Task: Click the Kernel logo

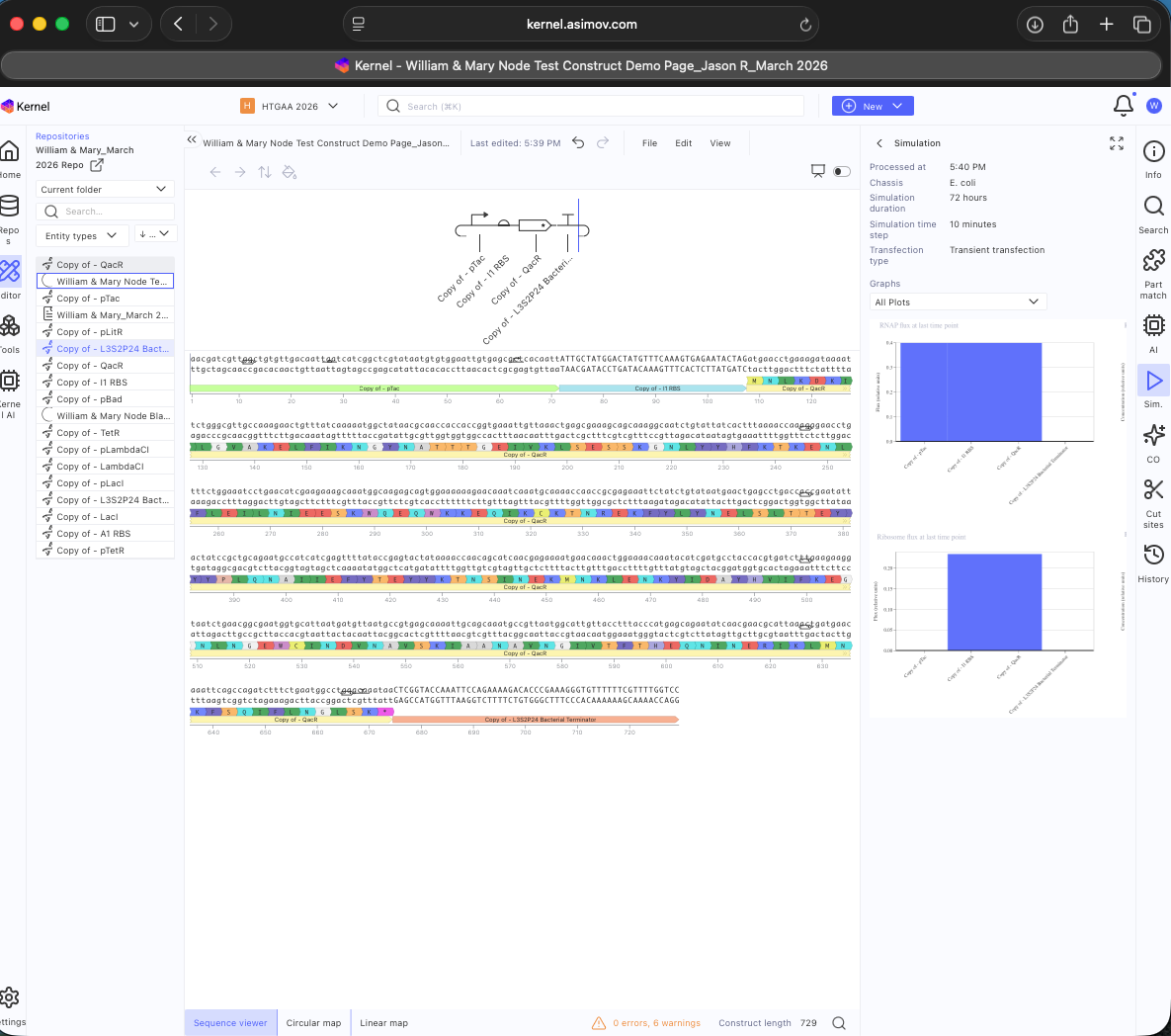Action: pyautogui.click(x=26, y=106)
